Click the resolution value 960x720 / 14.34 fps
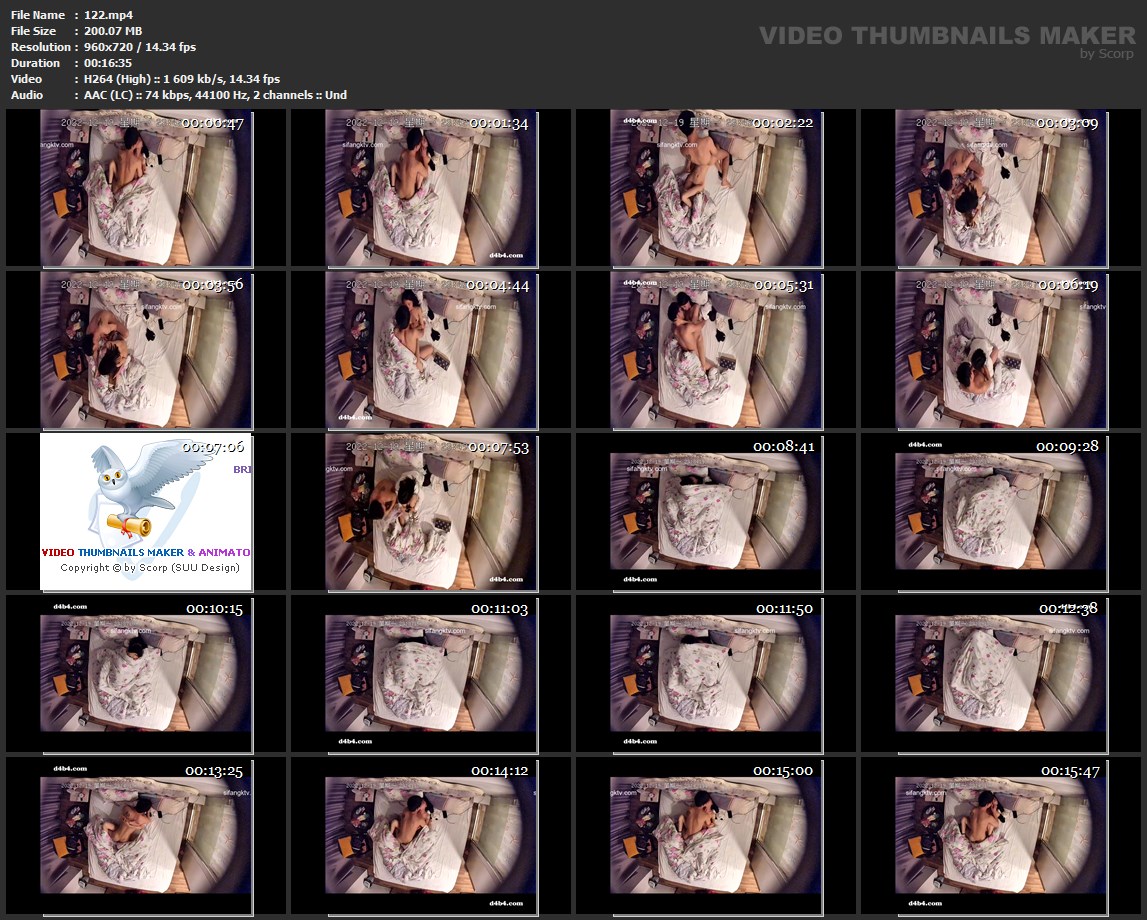Viewport: 1147px width, 920px height. pyautogui.click(x=140, y=47)
